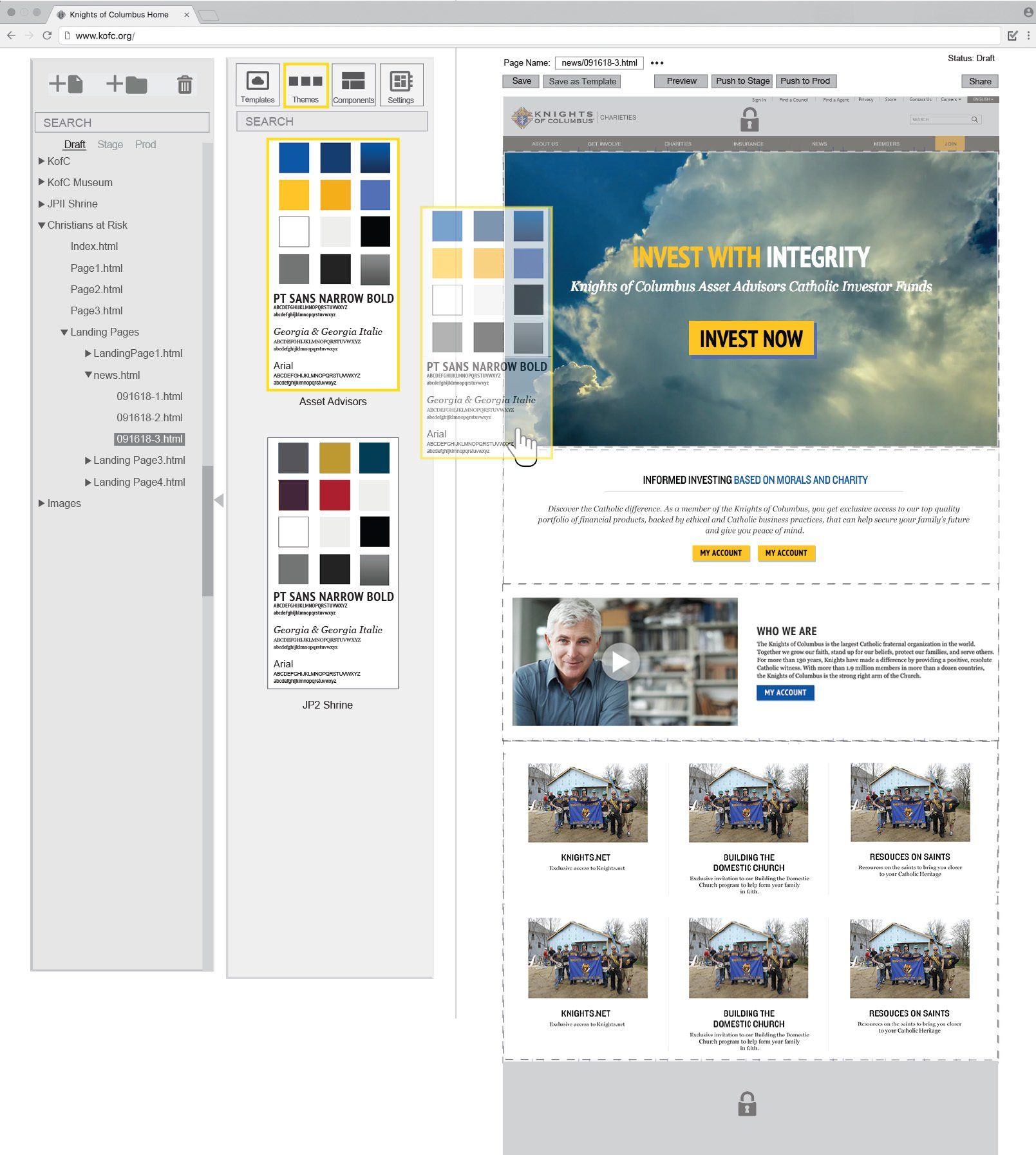Click the lock icon in page header
This screenshot has height=1155, width=1036.
click(x=749, y=119)
